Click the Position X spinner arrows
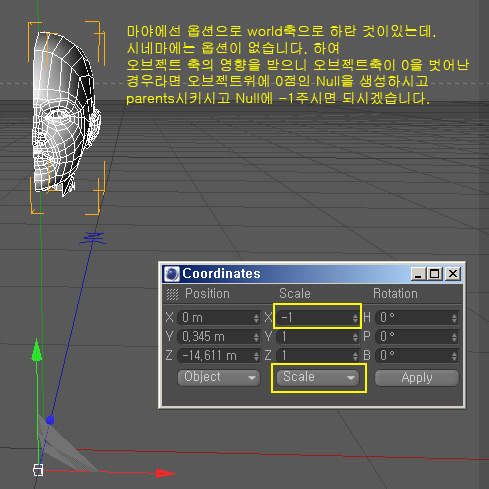489x489 pixels. (256, 318)
